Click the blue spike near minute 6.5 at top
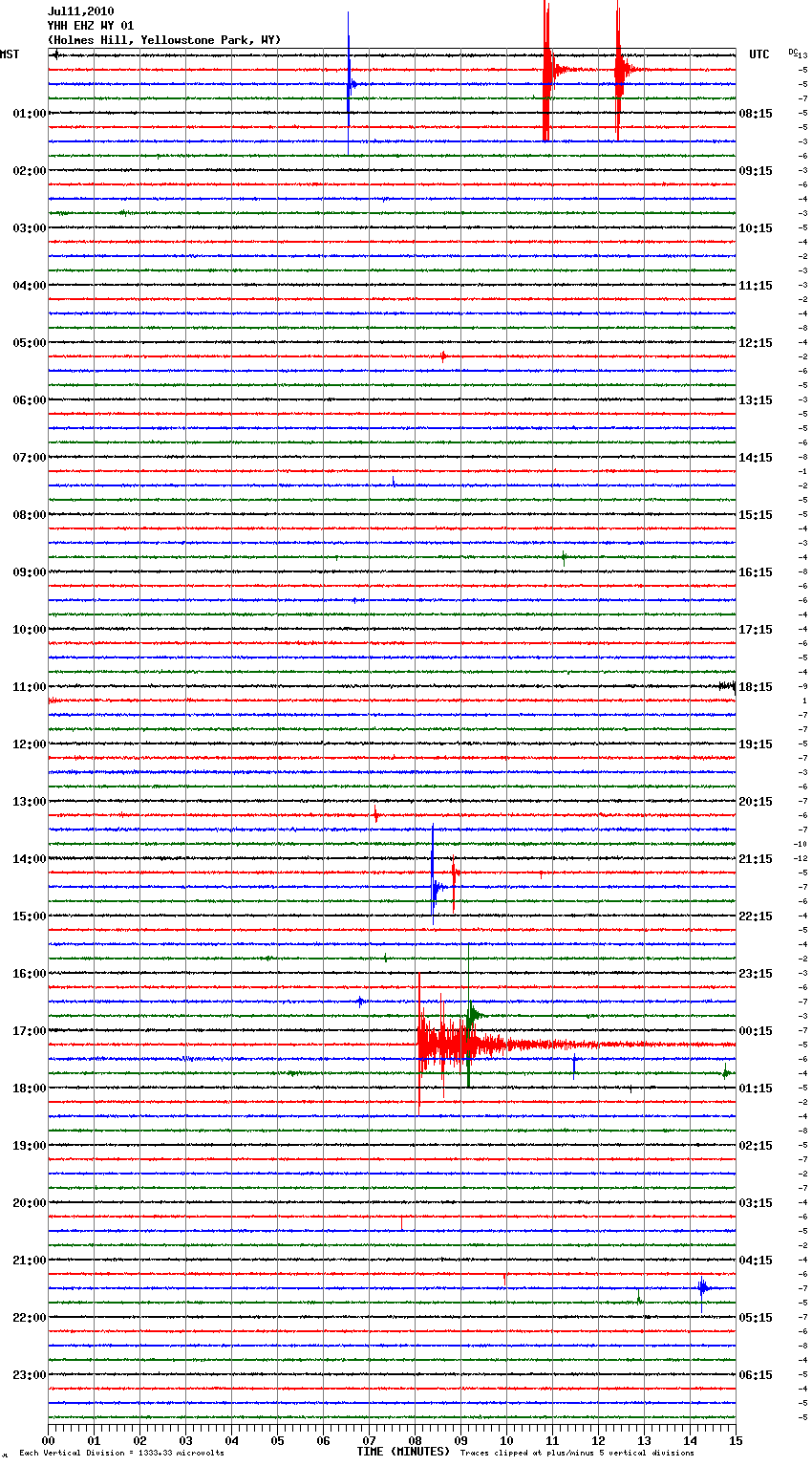 349,84
